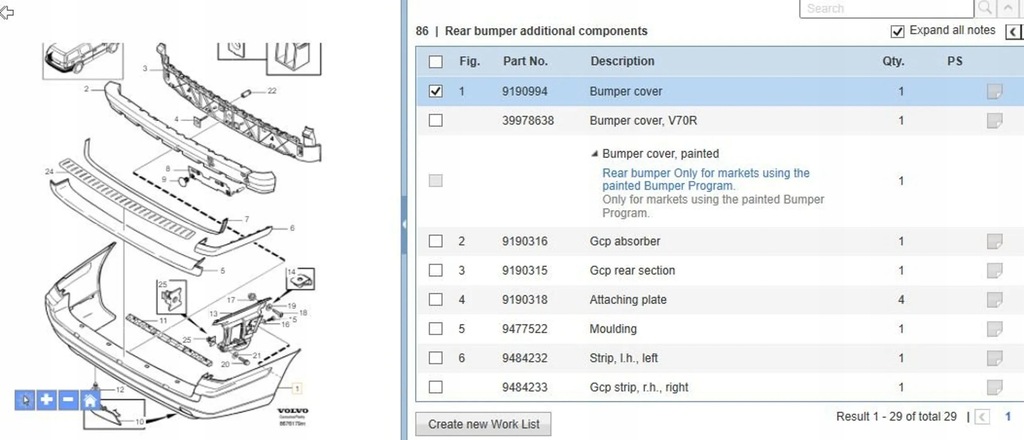Click Create new Work List button

click(484, 424)
